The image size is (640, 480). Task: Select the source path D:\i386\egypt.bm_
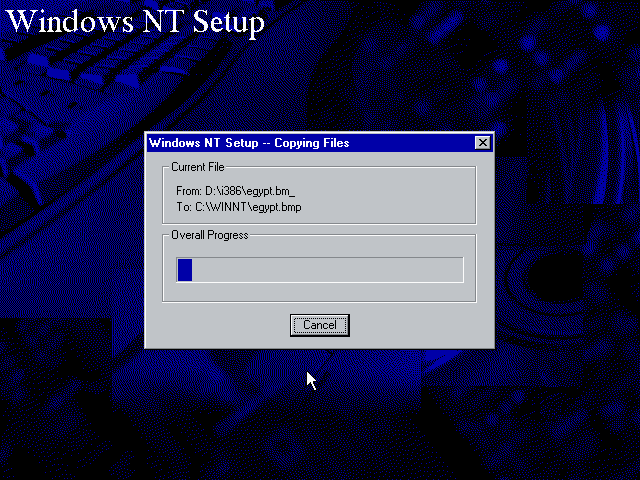(252, 190)
